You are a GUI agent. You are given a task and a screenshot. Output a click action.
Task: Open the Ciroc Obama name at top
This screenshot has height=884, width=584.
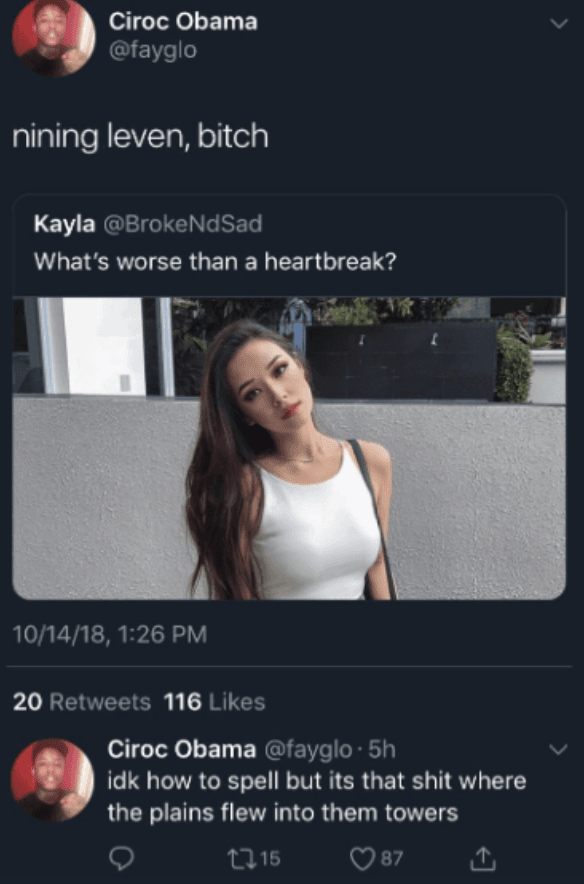pyautogui.click(x=183, y=21)
